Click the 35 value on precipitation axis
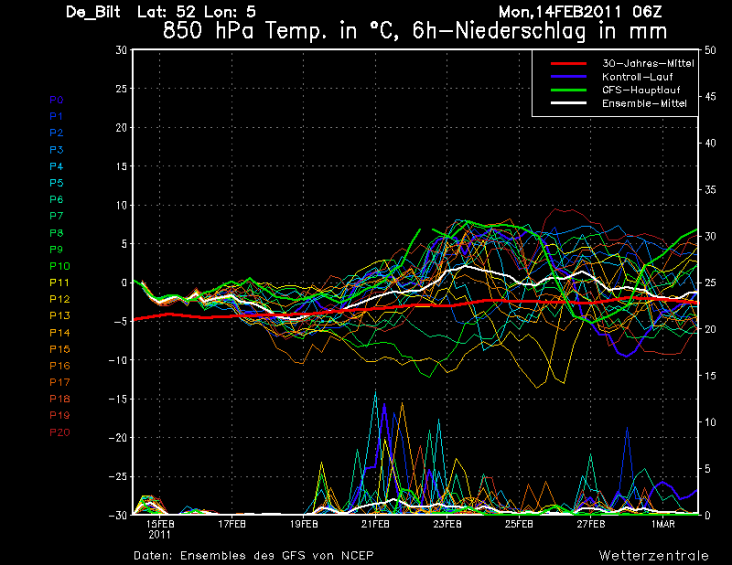Screen dimensions: 732x565 (x=710, y=190)
